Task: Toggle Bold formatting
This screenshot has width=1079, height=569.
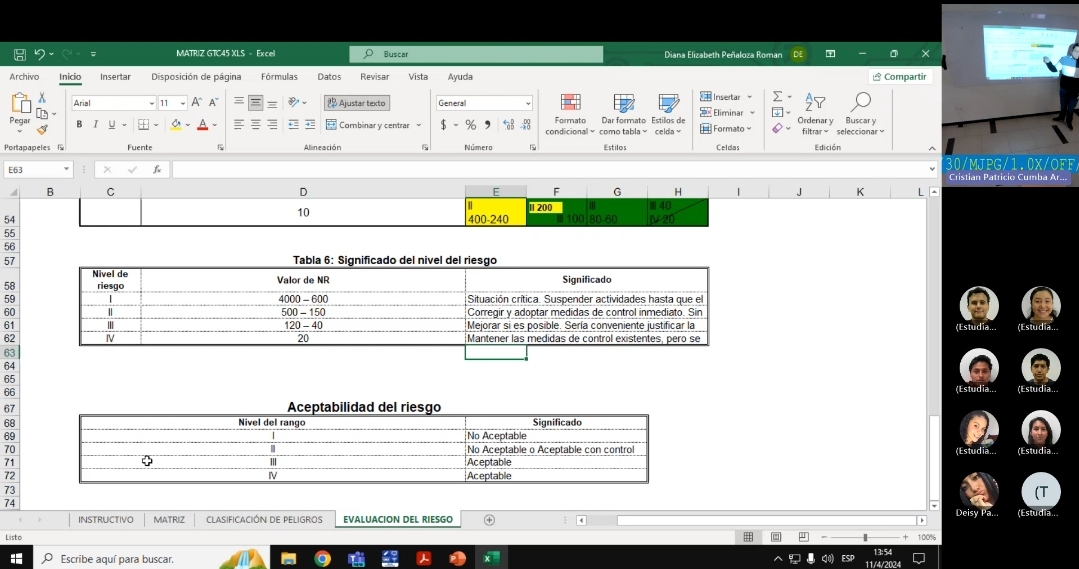Action: pos(79,125)
